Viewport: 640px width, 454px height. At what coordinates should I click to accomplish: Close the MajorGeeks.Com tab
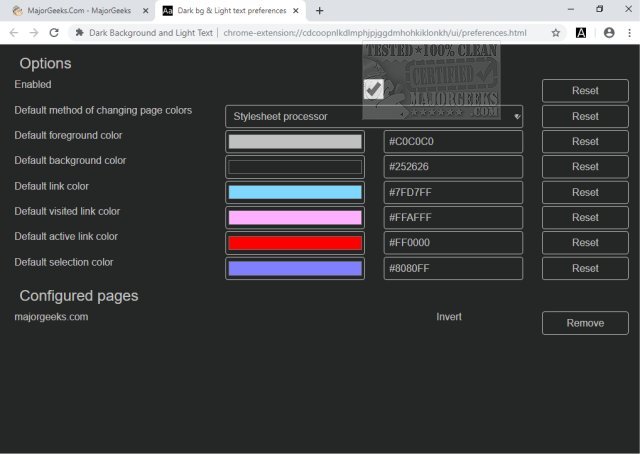point(145,11)
